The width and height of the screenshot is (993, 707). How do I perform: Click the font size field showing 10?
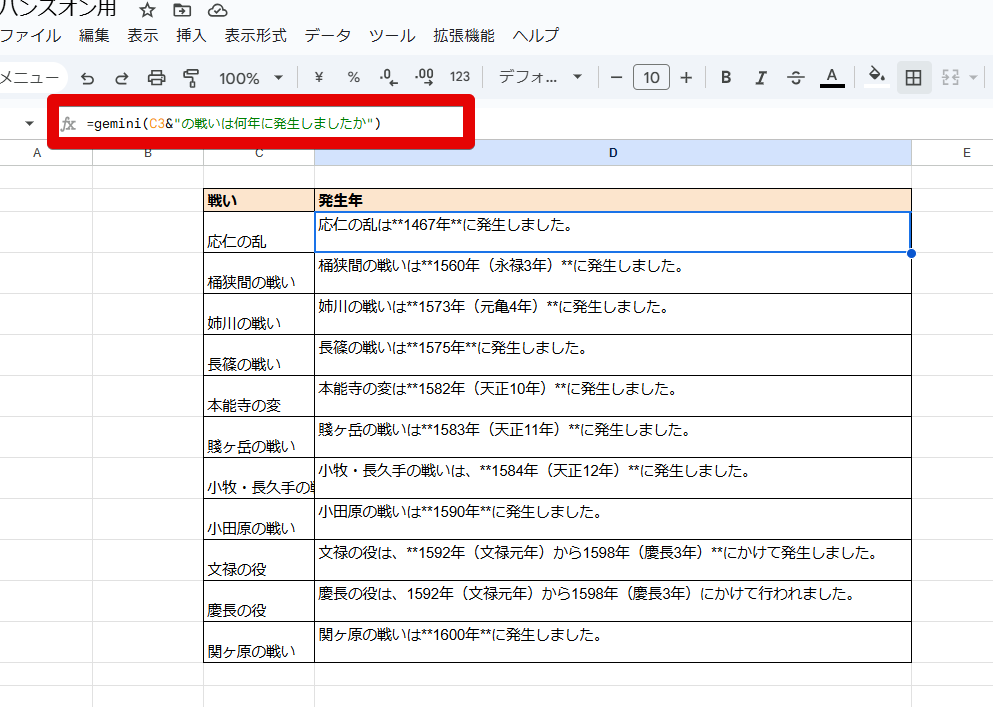click(651, 77)
